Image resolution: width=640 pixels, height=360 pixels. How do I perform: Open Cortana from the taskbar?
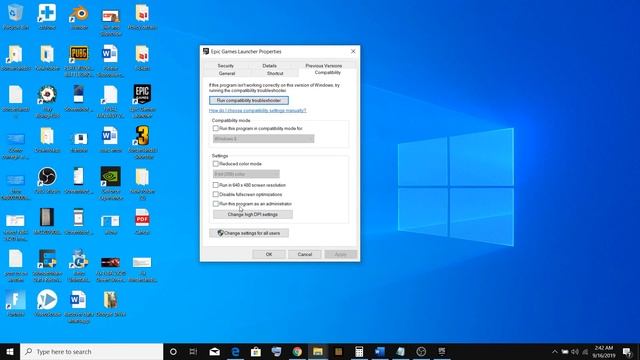(173, 351)
